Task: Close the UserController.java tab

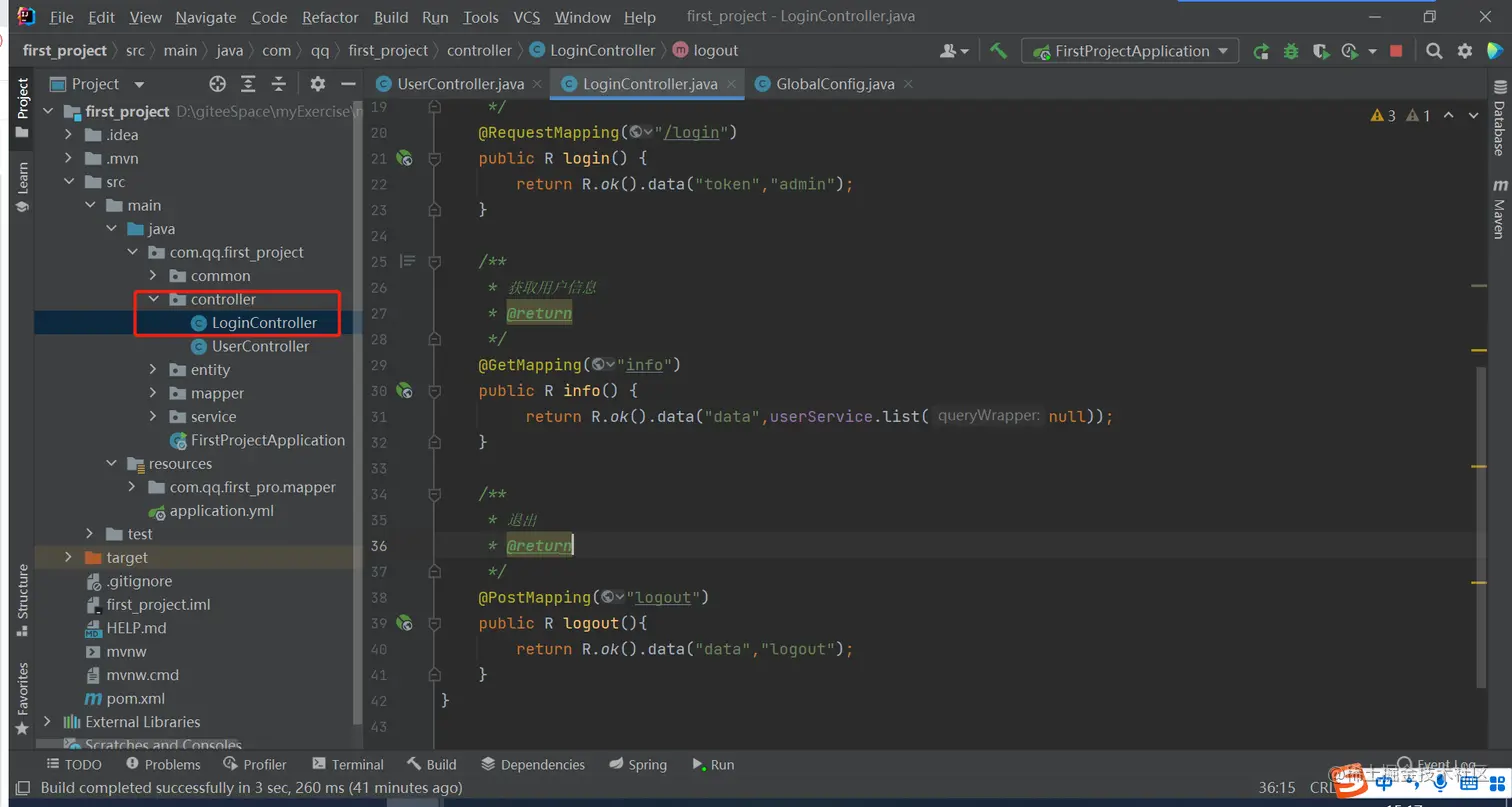Action: pyautogui.click(x=536, y=84)
